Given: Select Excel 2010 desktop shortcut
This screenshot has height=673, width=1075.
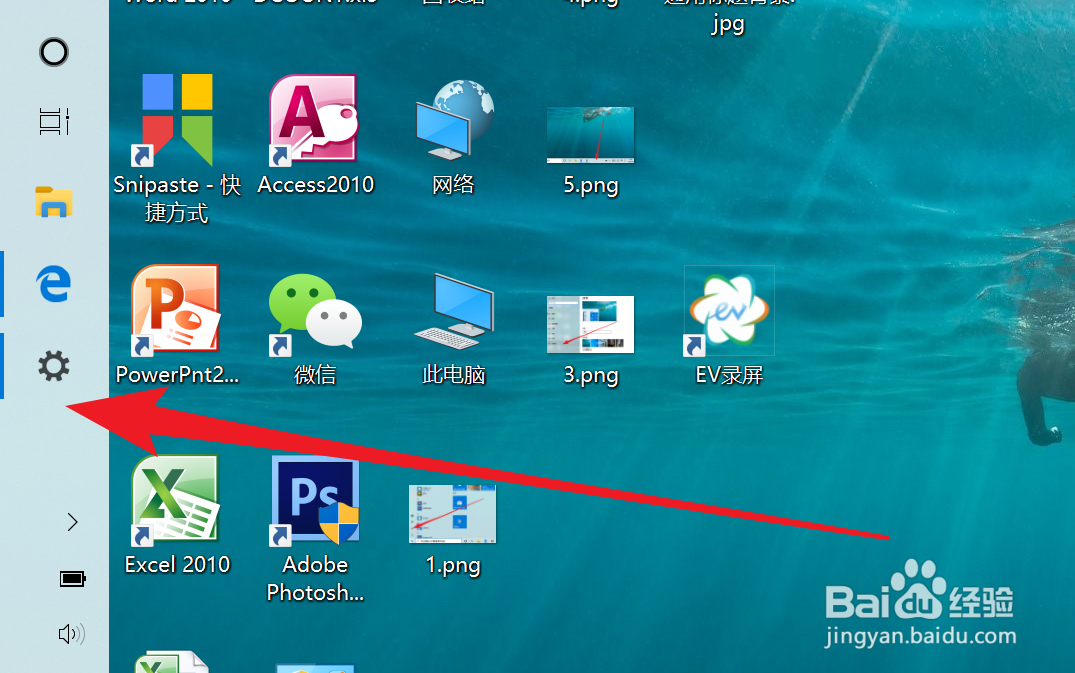Looking at the screenshot, I should (x=176, y=501).
